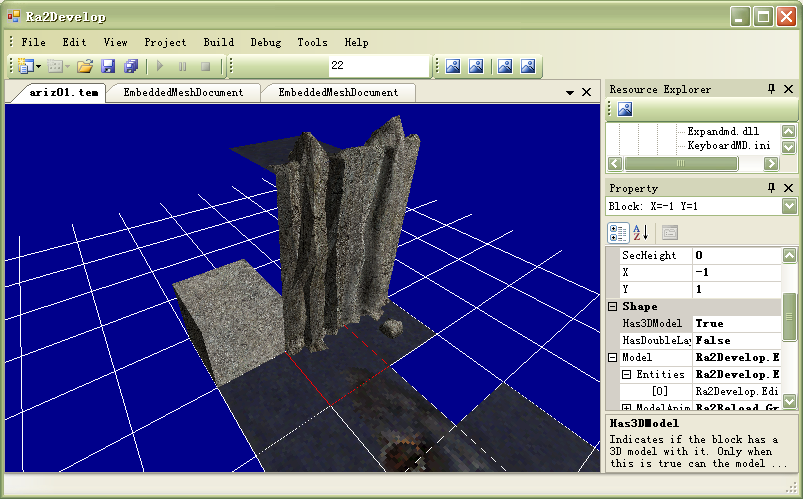Pin the Resource Explorer panel

coord(771,89)
